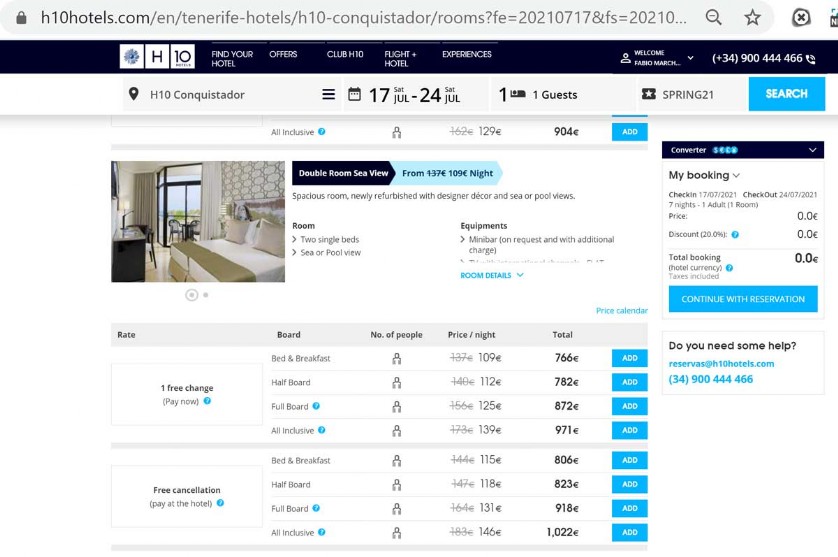Click the browser extension X circle icon
The height and width of the screenshot is (557, 838).
(x=801, y=18)
